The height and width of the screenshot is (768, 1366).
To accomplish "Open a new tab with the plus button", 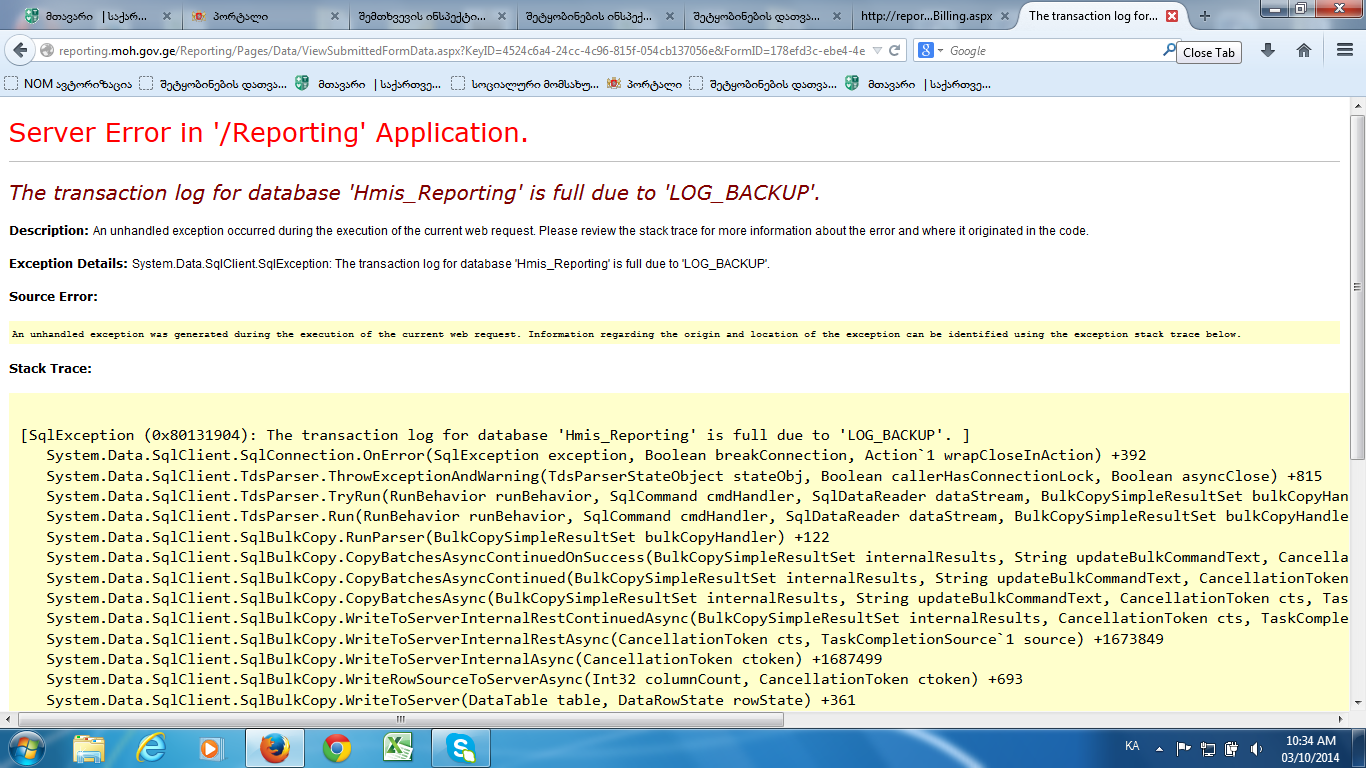I will point(1205,16).
